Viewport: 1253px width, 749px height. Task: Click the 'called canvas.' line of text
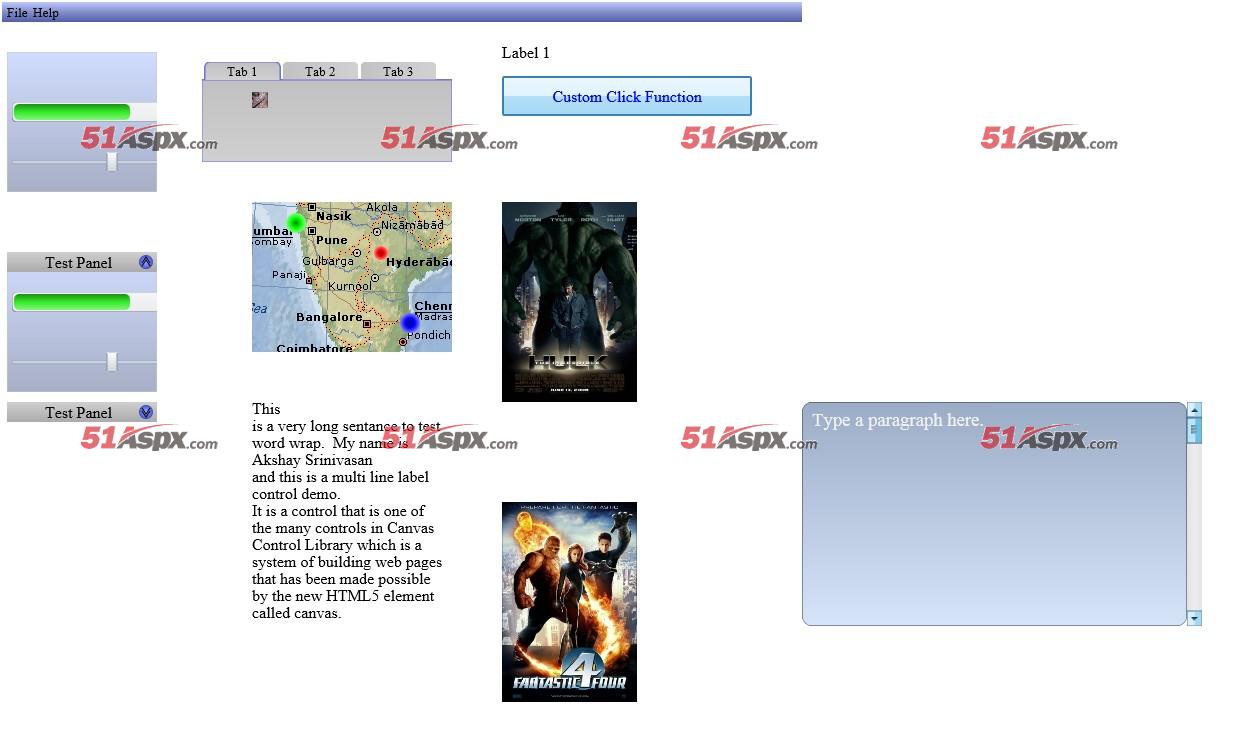coord(297,613)
